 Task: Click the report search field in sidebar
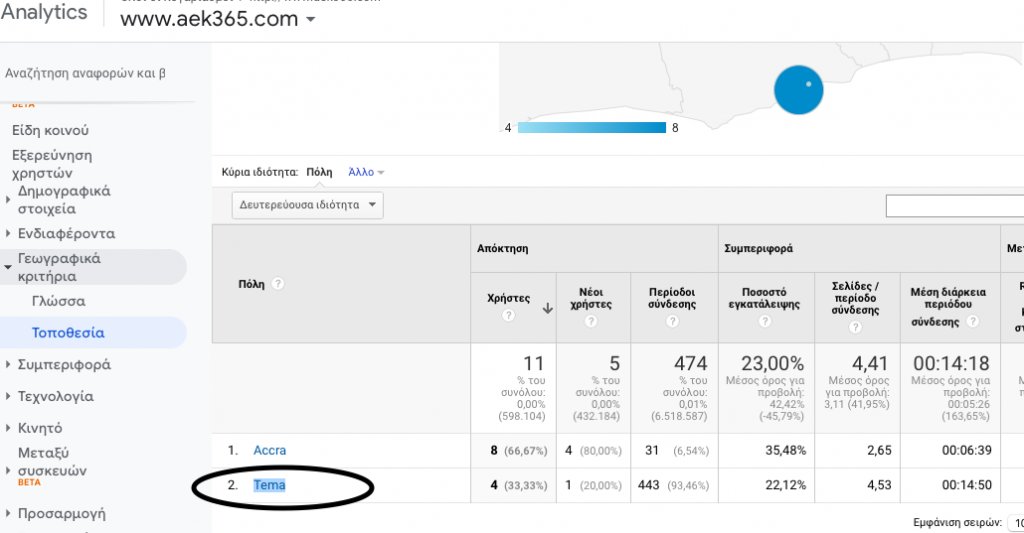pyautogui.click(x=85, y=73)
